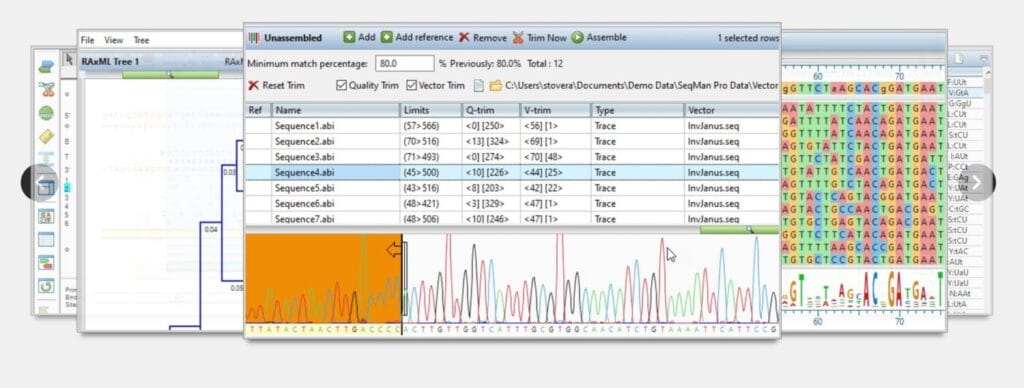Viewport: 1024px width, 388px height.
Task: Go to next carousel slide arrow
Action: click(x=977, y=183)
